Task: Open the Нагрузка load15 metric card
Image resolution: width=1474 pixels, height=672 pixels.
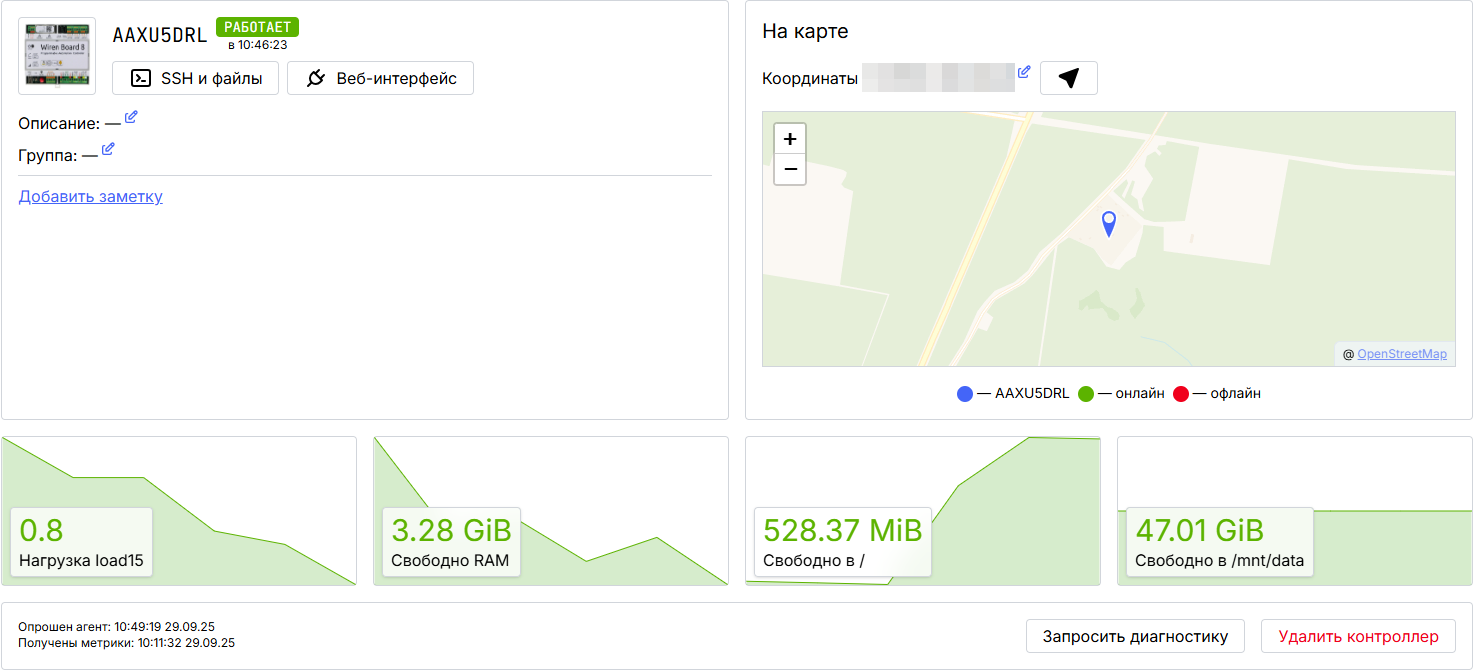Action: click(179, 511)
